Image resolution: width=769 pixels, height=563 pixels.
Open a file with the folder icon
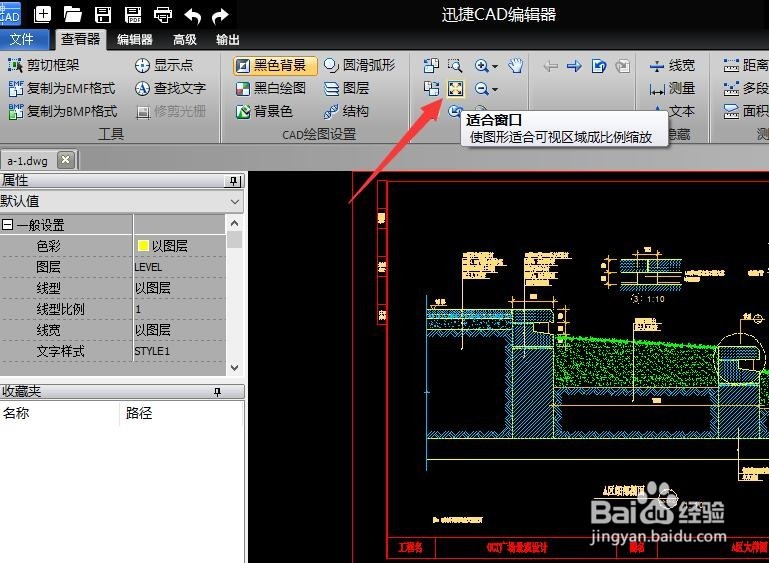[x=73, y=15]
